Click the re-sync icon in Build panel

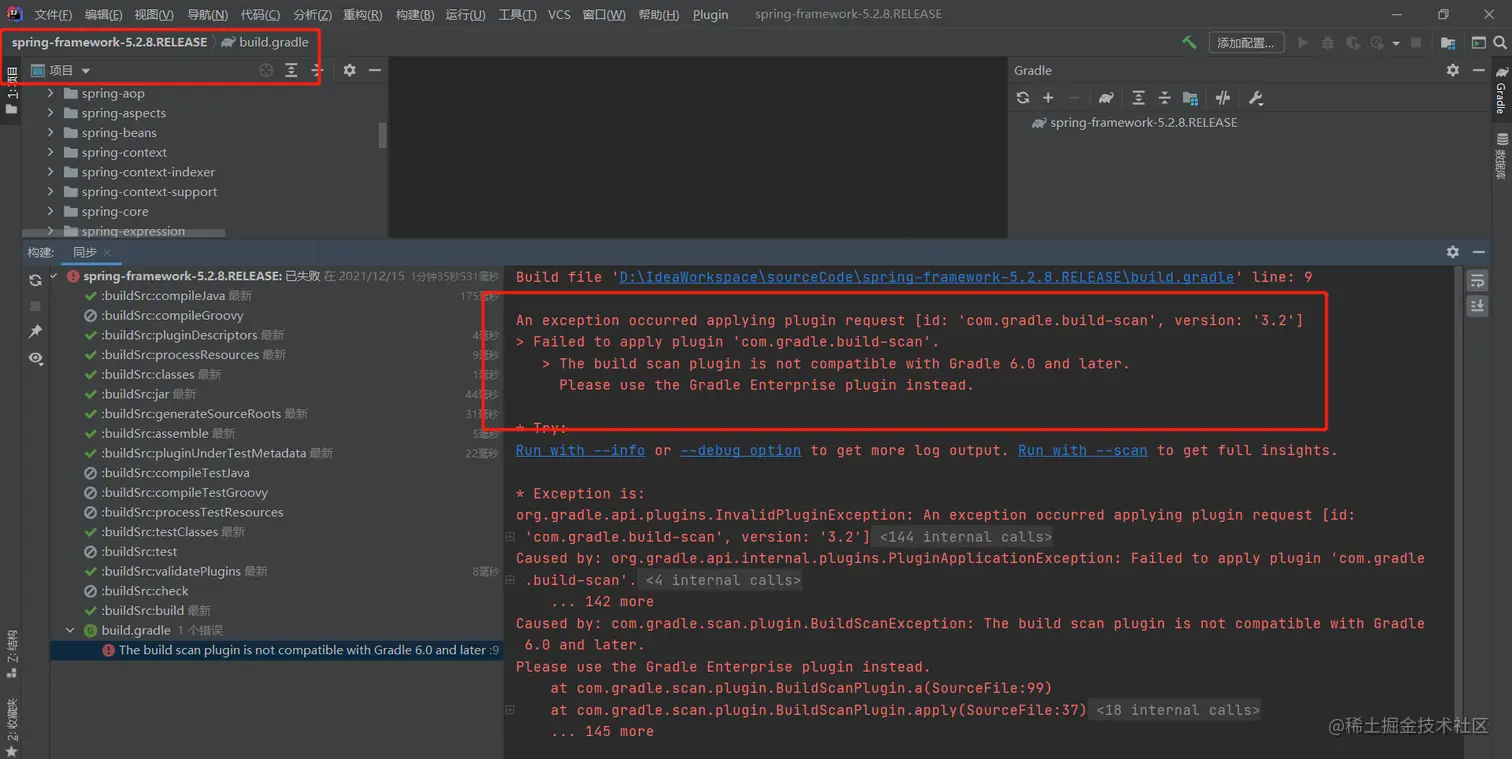click(x=36, y=280)
